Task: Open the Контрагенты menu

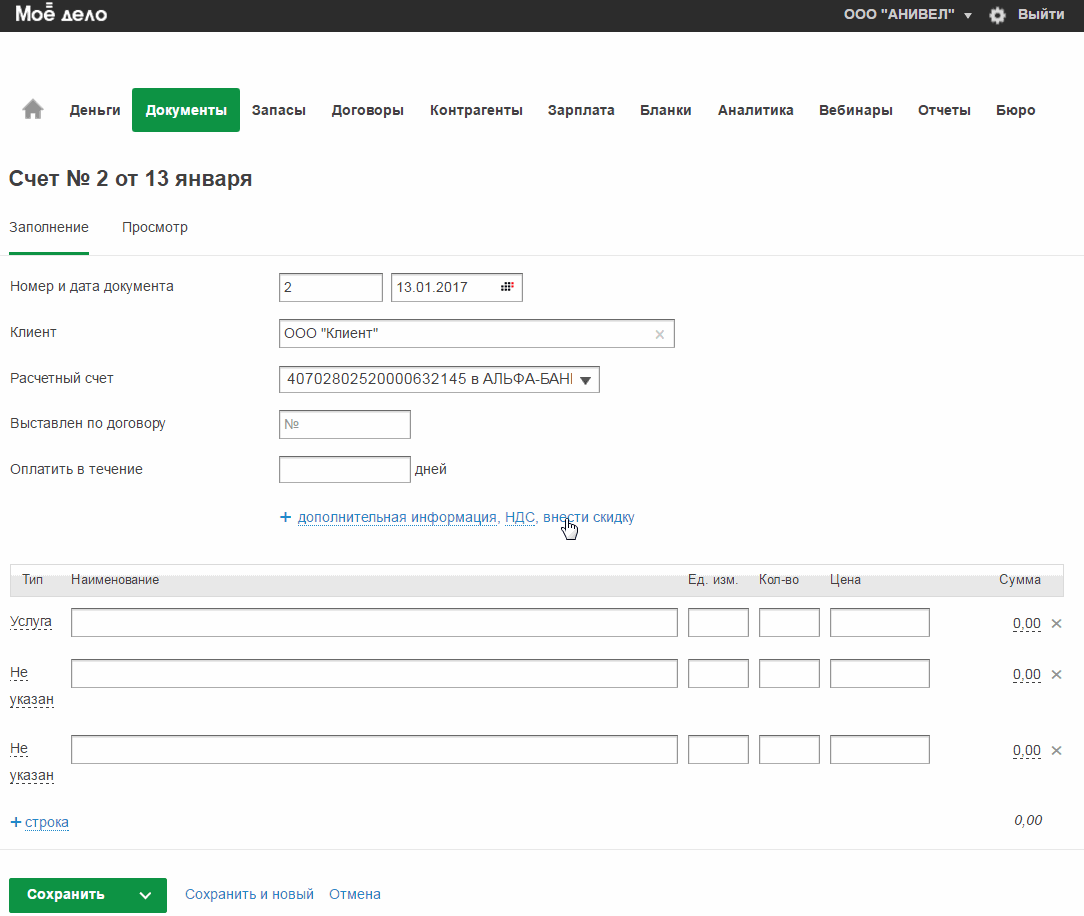Action: pyautogui.click(x=476, y=110)
